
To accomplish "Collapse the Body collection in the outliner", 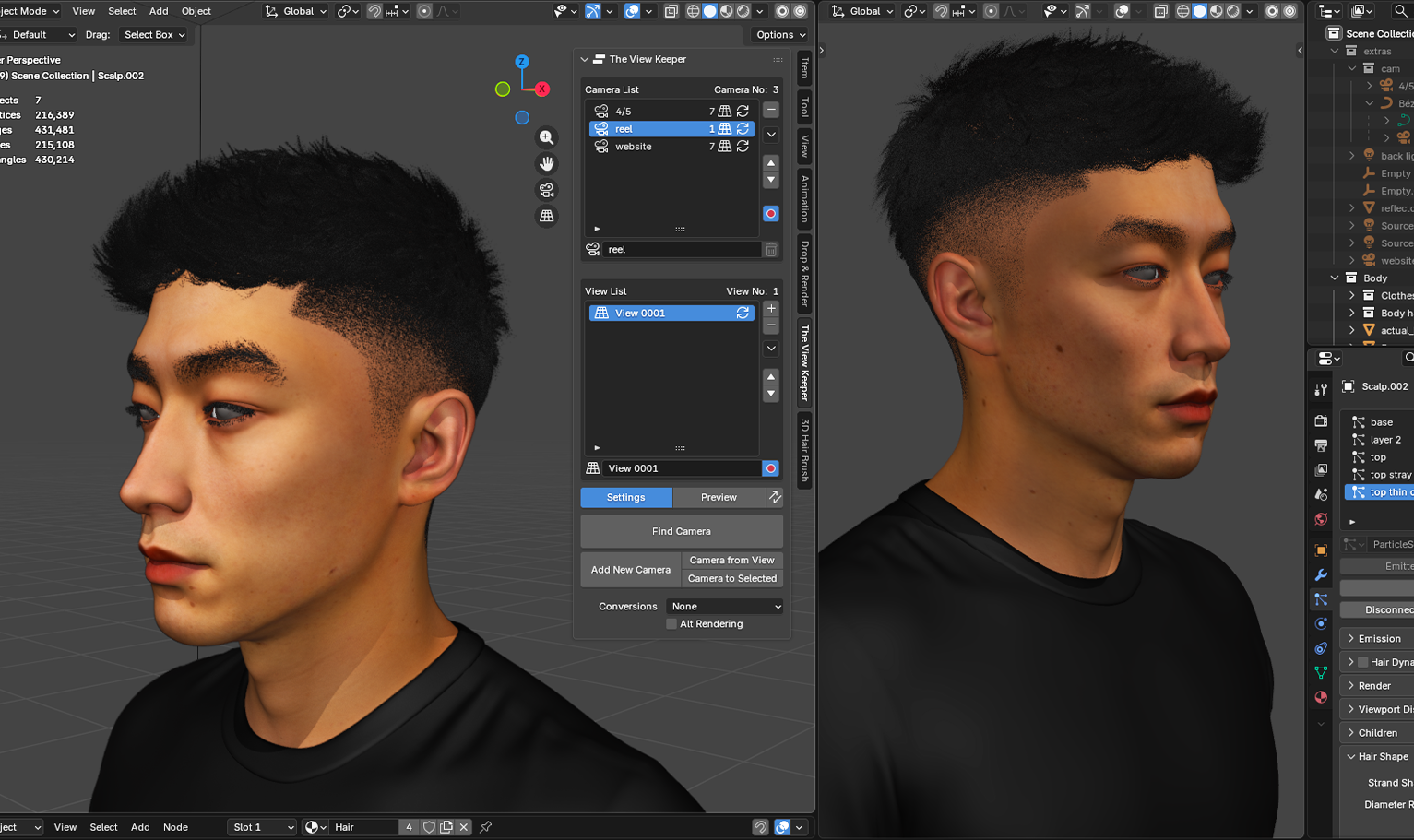I will pos(1333,278).
